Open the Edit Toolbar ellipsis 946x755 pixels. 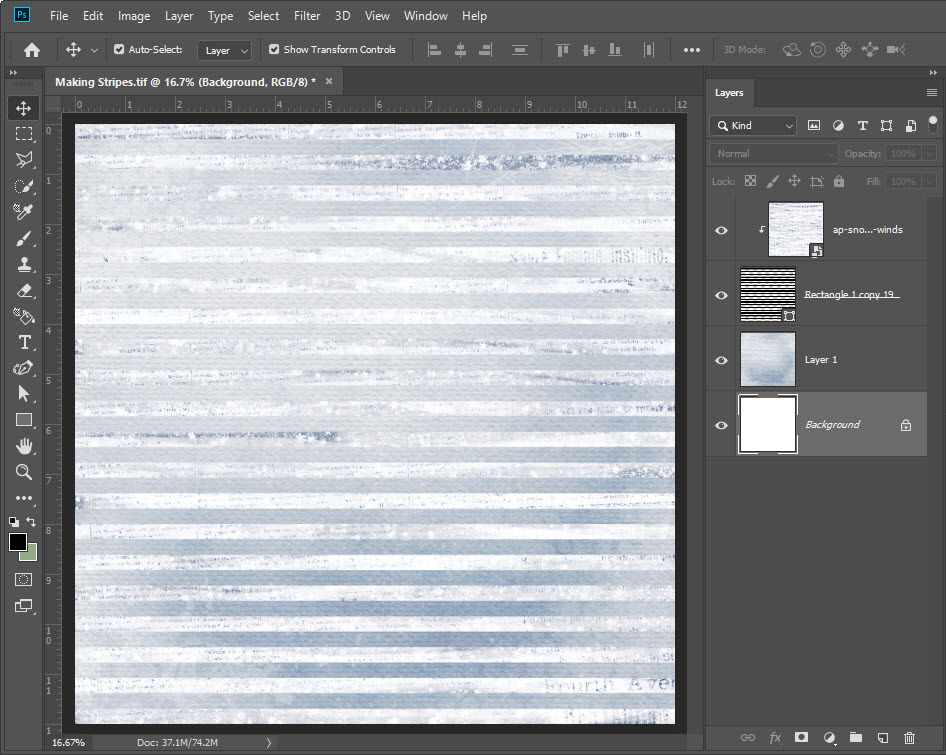click(24, 498)
